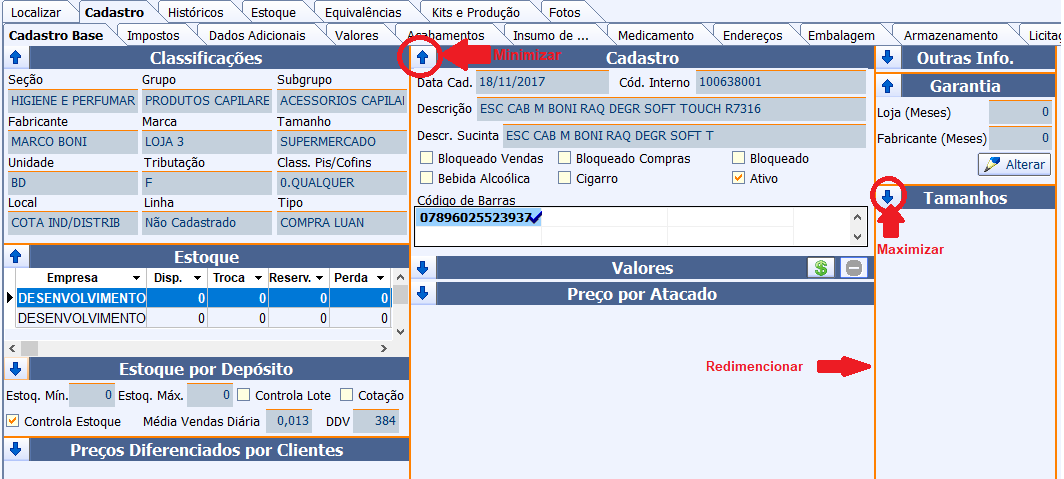Minimize the Cadastro panel with up arrow
The image size is (1064, 479).
click(x=423, y=58)
